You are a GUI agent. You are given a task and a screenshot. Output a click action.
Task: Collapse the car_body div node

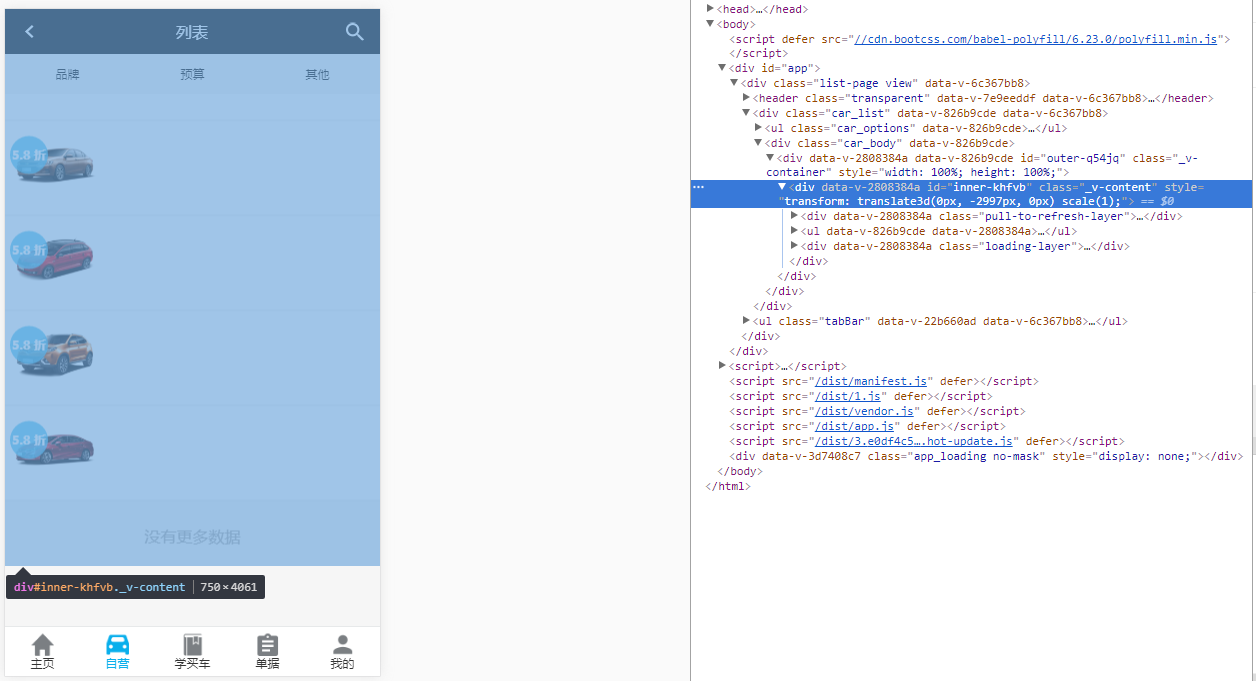758,143
